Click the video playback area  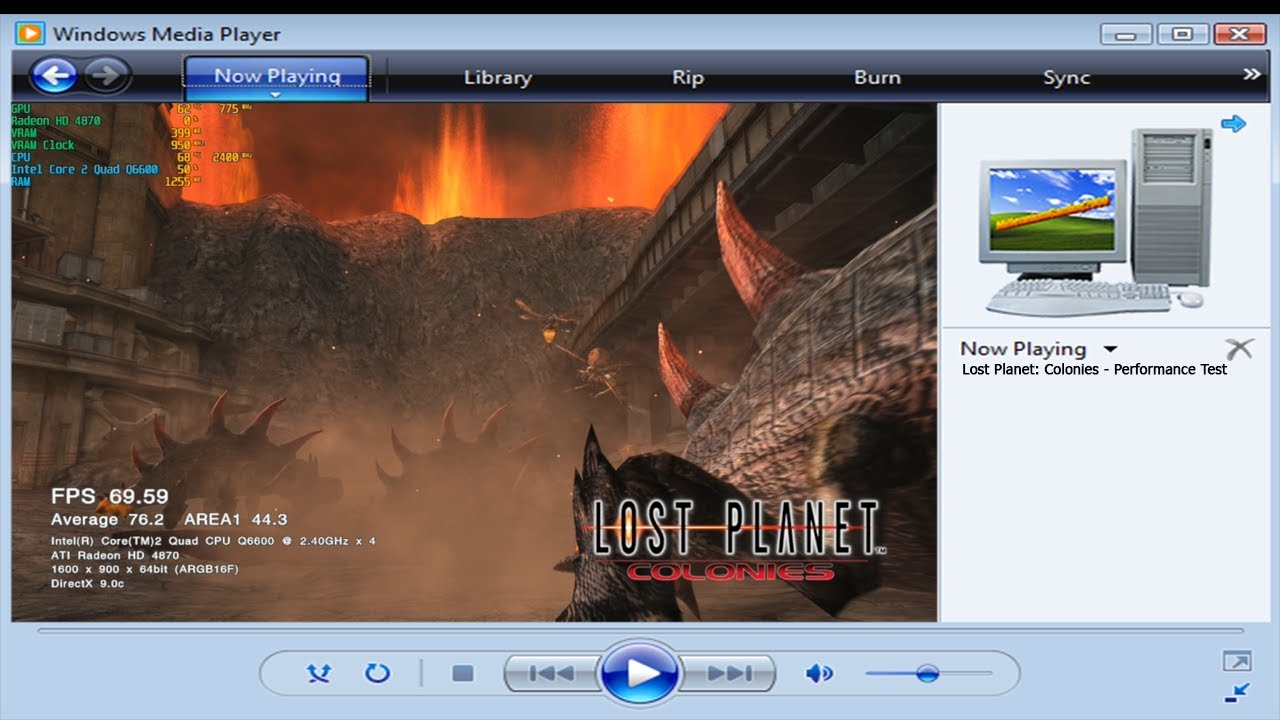pyautogui.click(x=474, y=362)
